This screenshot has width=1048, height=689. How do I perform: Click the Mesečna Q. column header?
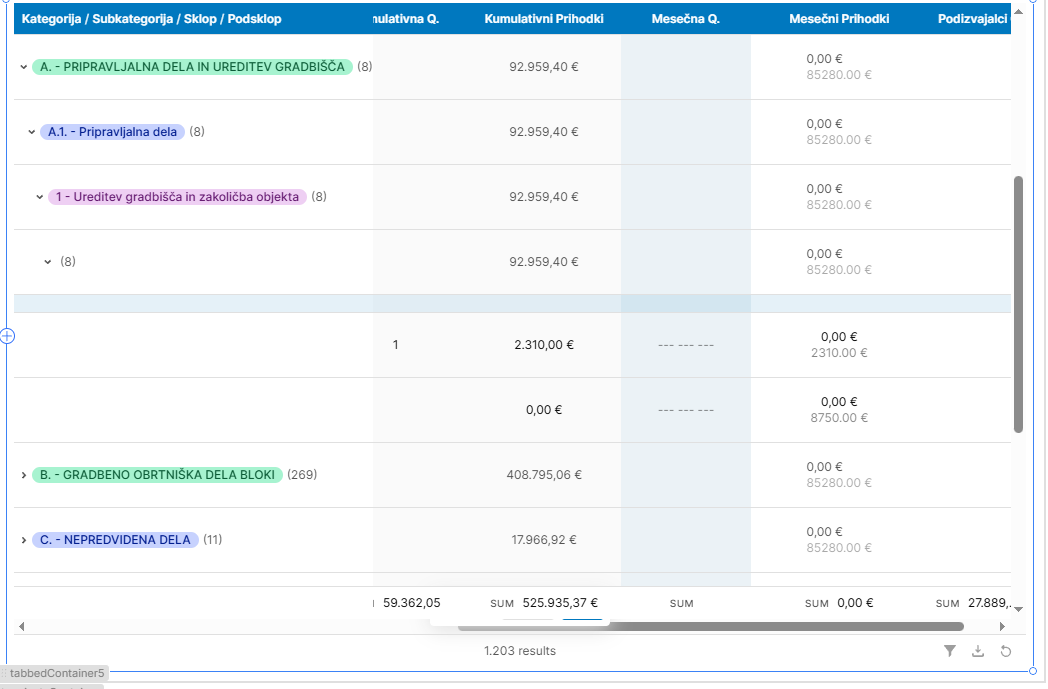coord(685,19)
